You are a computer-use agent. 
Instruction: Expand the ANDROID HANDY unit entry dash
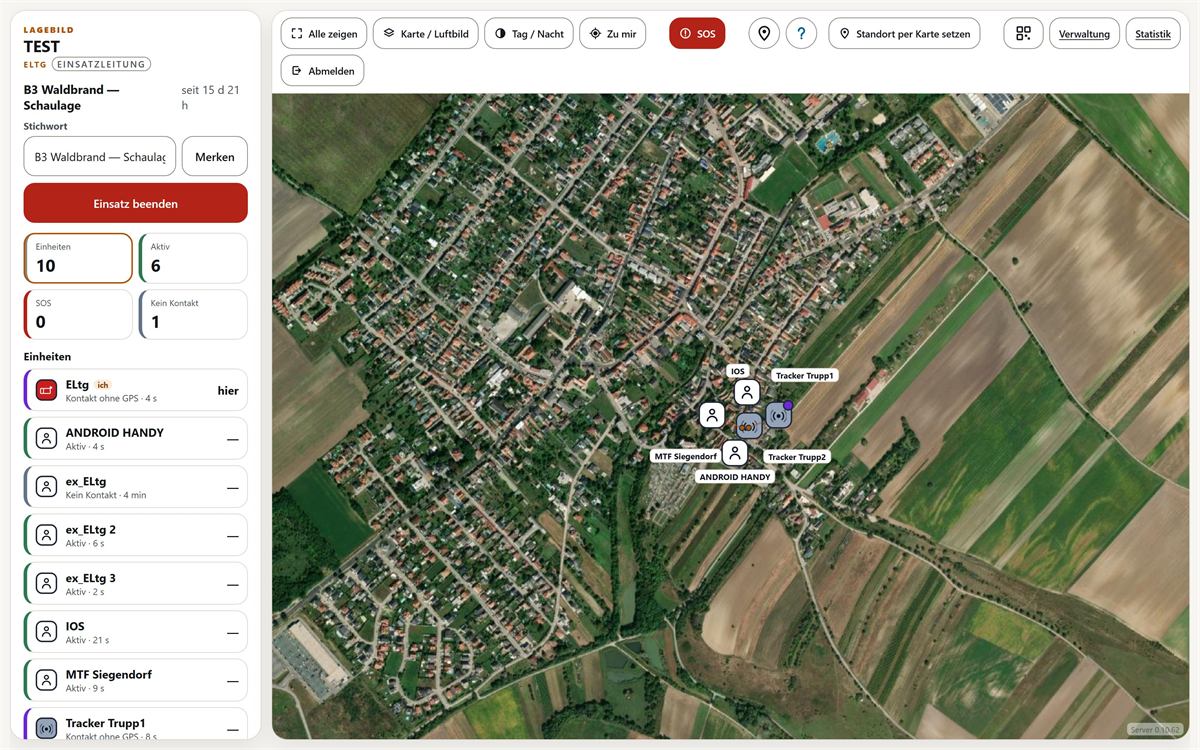coord(232,439)
